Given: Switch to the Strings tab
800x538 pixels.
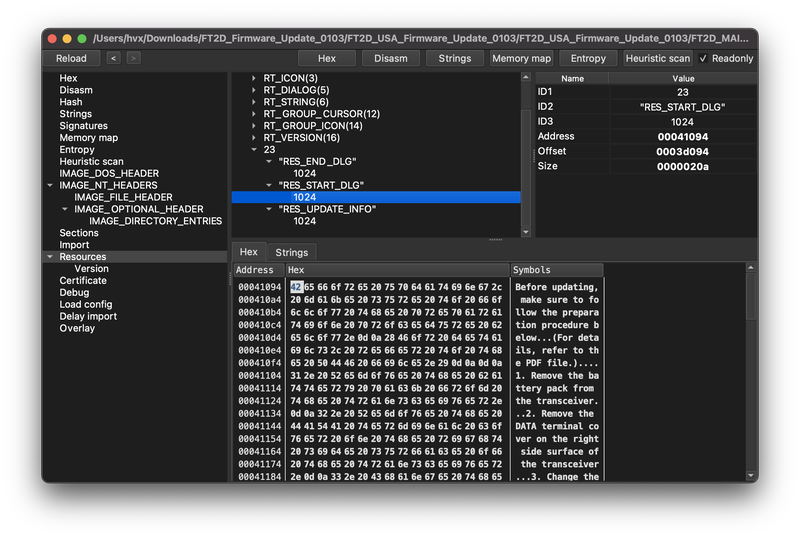Looking at the screenshot, I should point(291,253).
